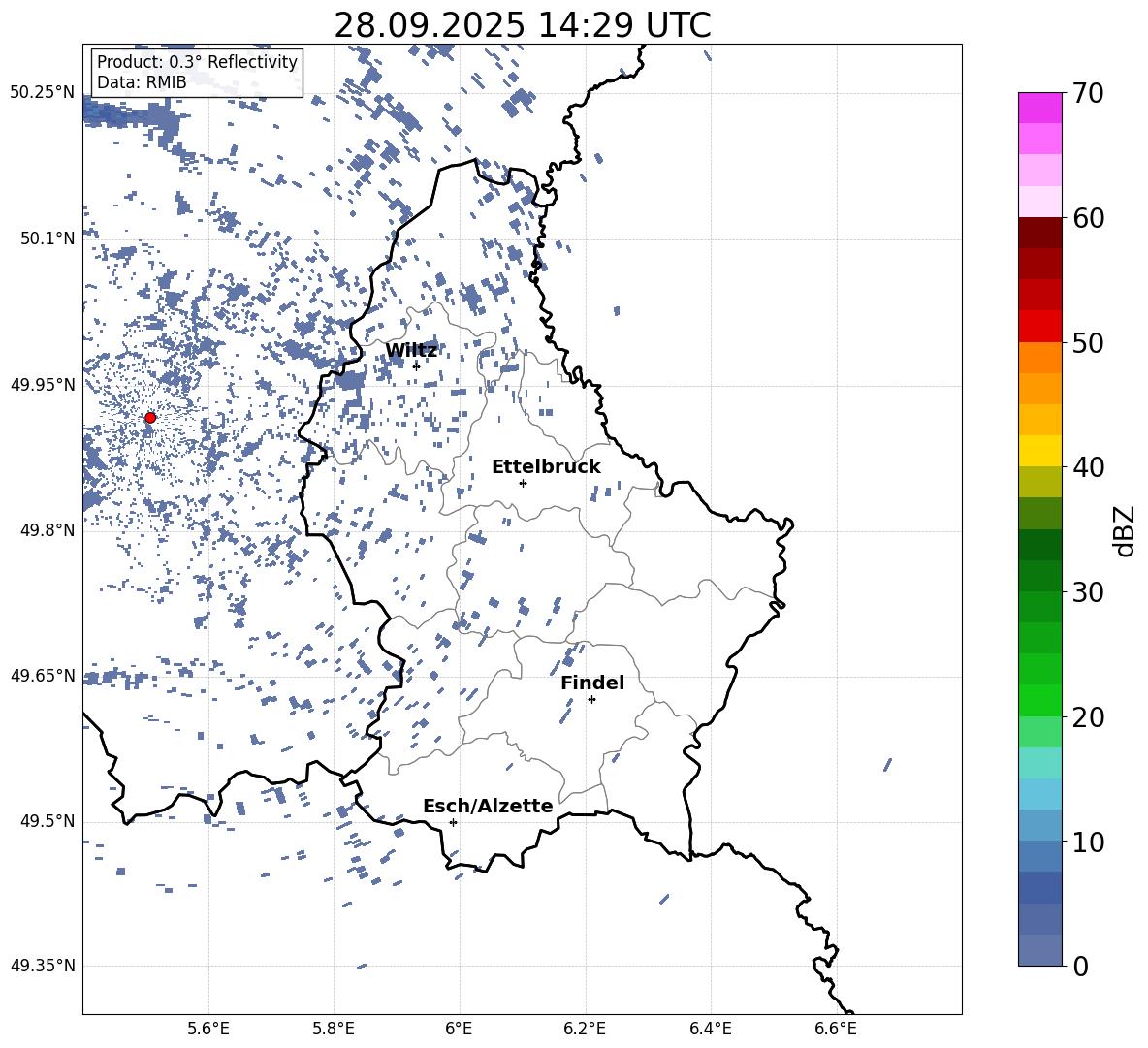Click the colorbar tick label 0

pos(1081,967)
